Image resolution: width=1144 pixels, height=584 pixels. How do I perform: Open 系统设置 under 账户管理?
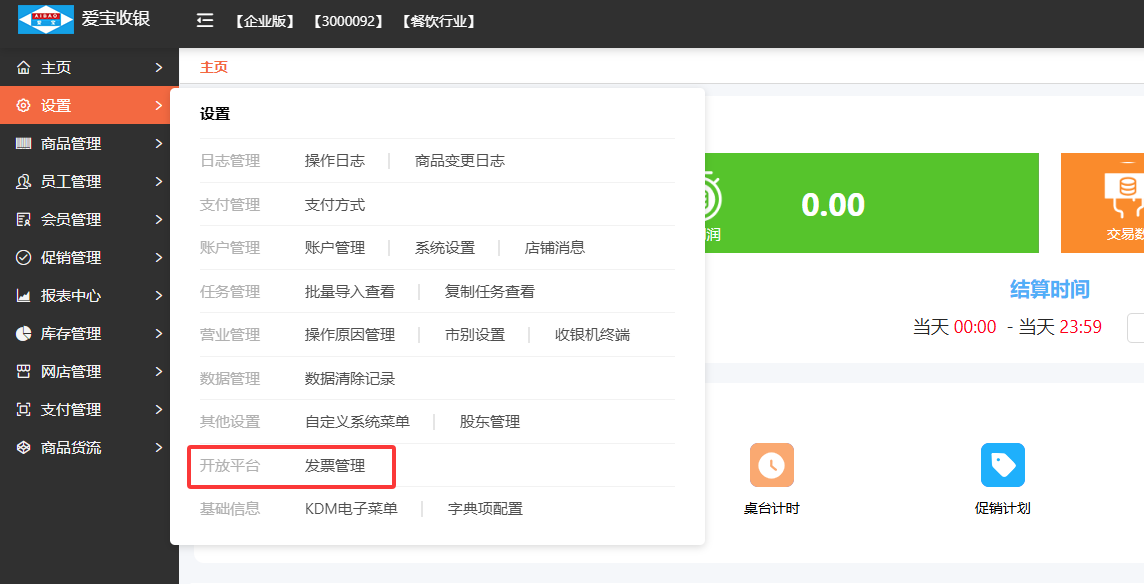tap(445, 248)
